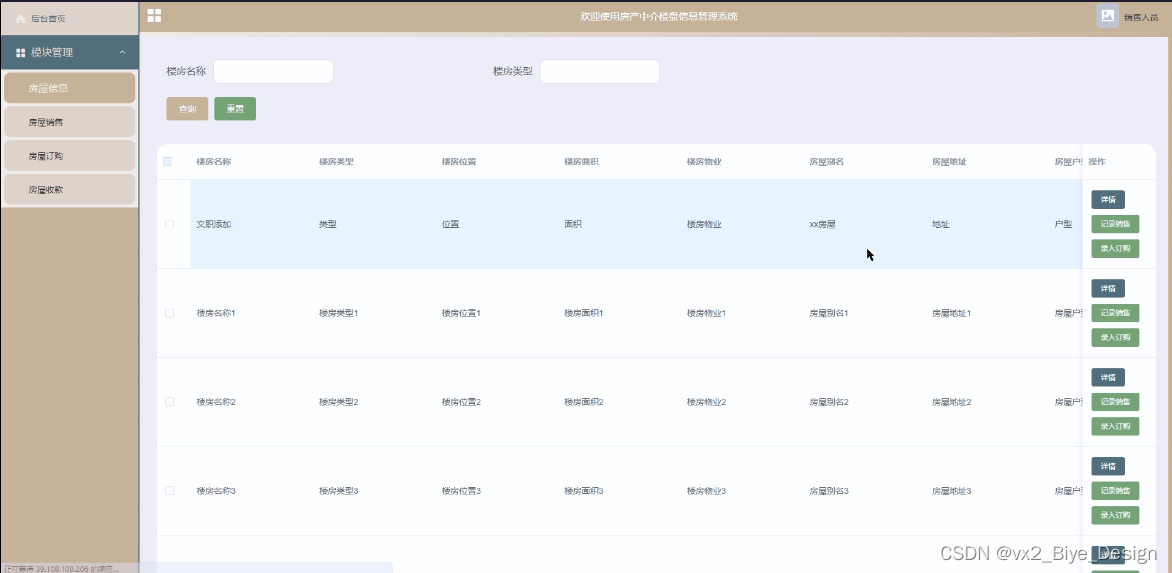
Task: Select the 楼房位置3 cell
Action: pyautogui.click(x=461, y=491)
